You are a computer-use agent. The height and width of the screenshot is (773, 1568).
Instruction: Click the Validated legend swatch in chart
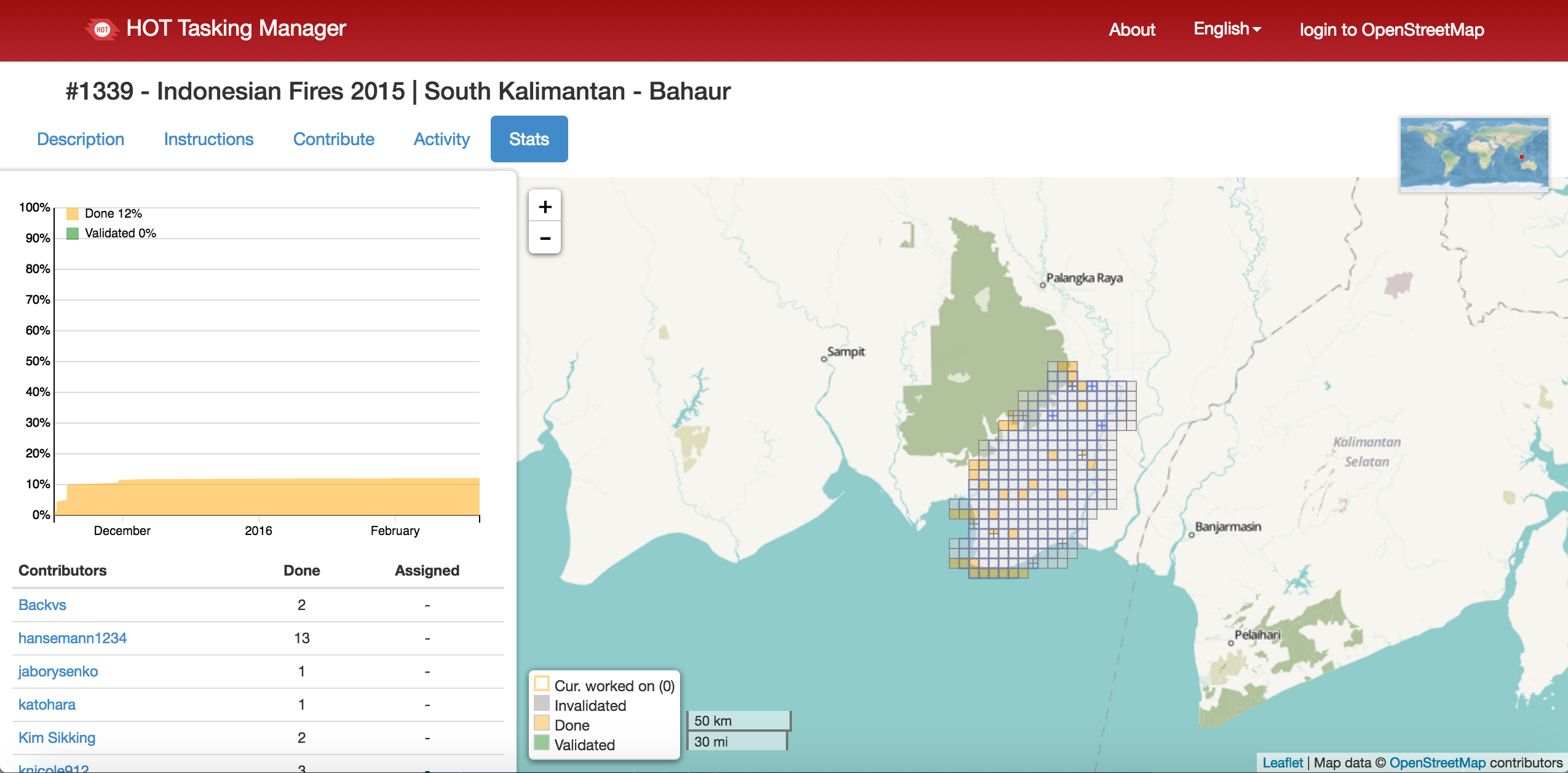73,234
